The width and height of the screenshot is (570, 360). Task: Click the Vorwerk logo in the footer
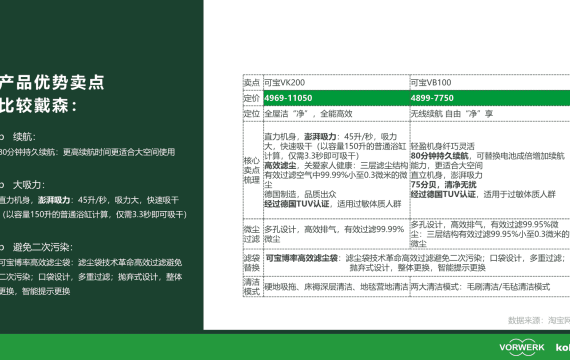(x=522, y=347)
